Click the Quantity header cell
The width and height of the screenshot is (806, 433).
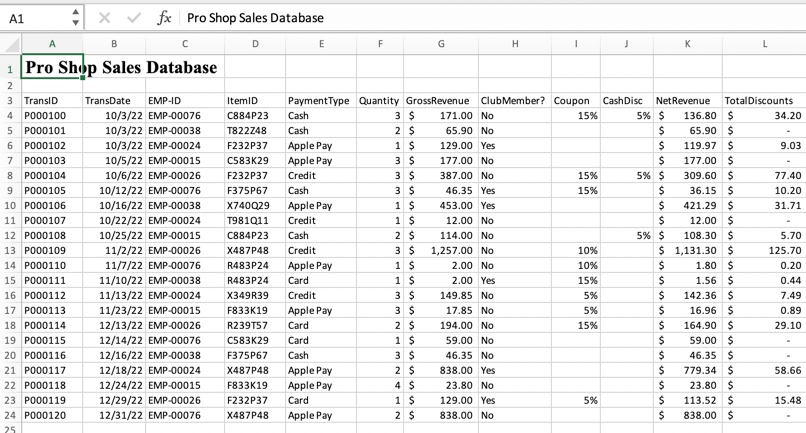point(380,101)
